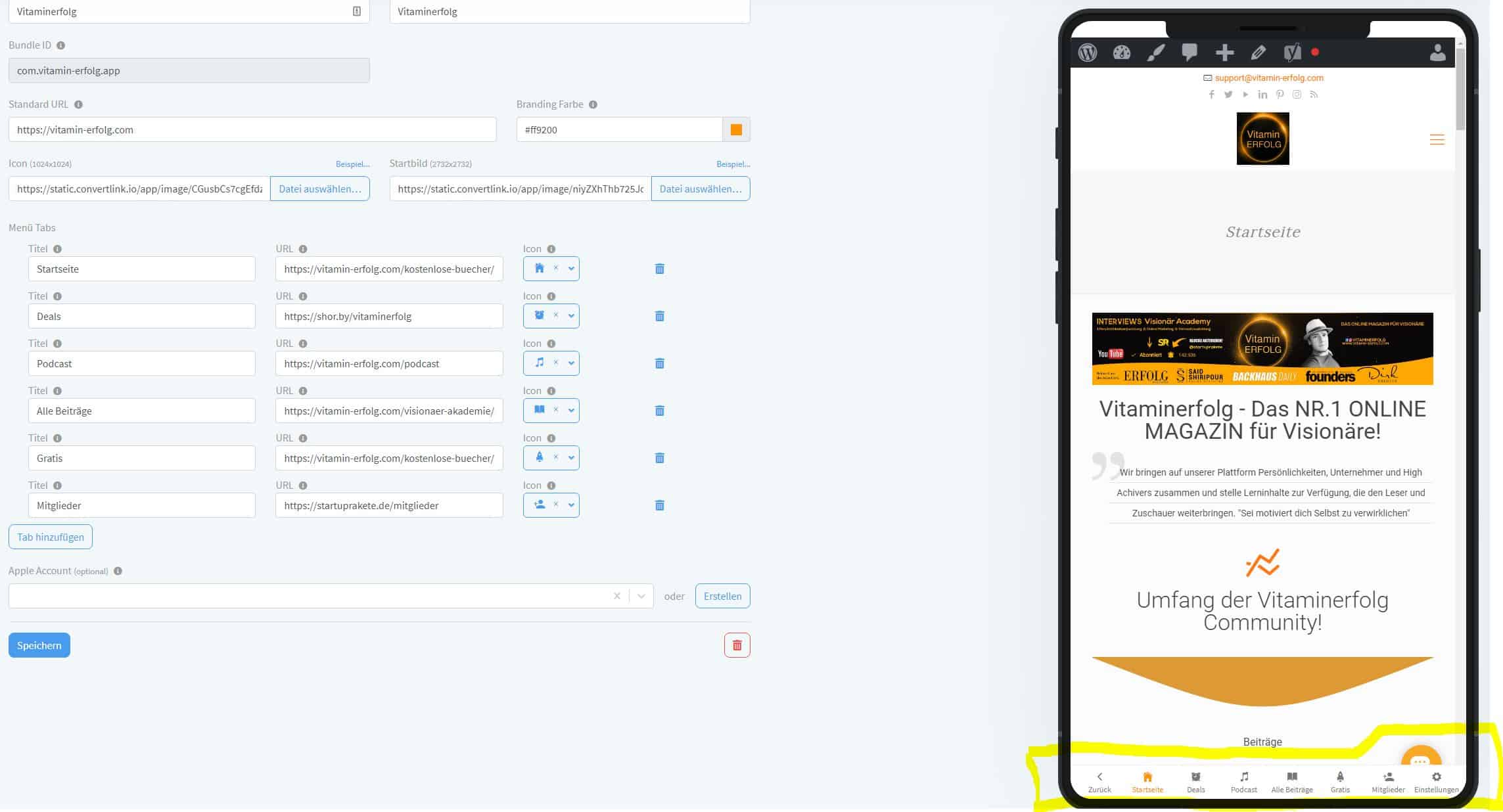
Task: Click the support@vitamin-erfolg.com email link
Action: (x=1269, y=78)
